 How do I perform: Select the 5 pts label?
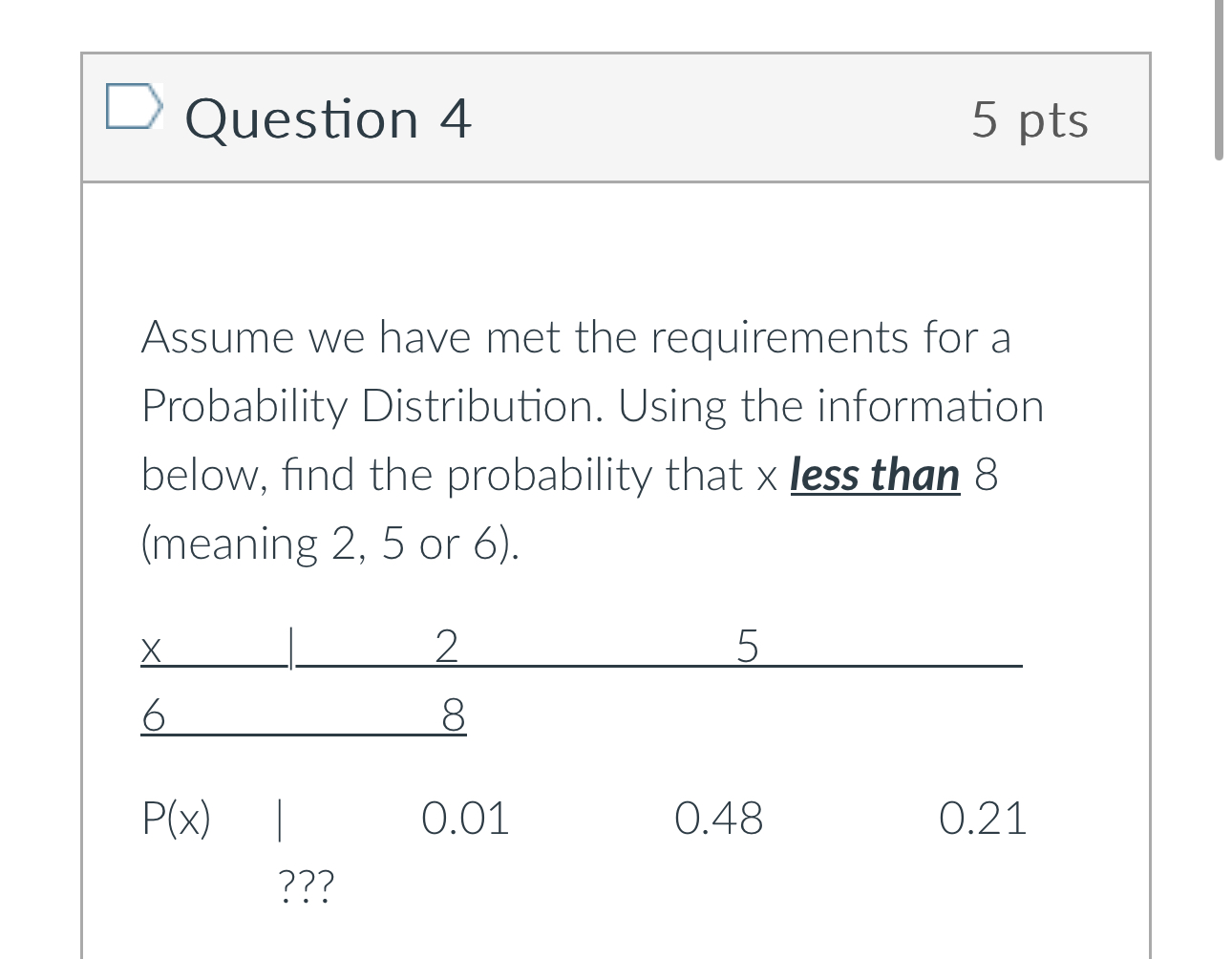[1030, 118]
